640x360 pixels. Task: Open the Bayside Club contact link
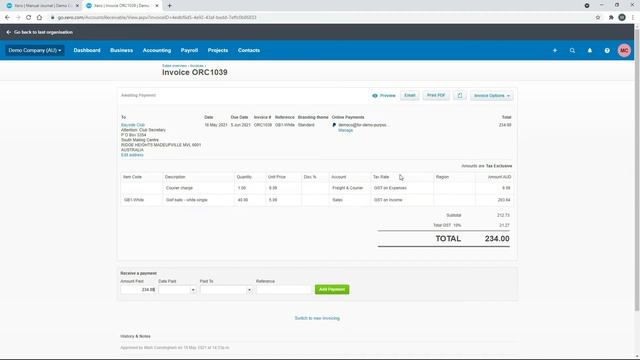133,125
